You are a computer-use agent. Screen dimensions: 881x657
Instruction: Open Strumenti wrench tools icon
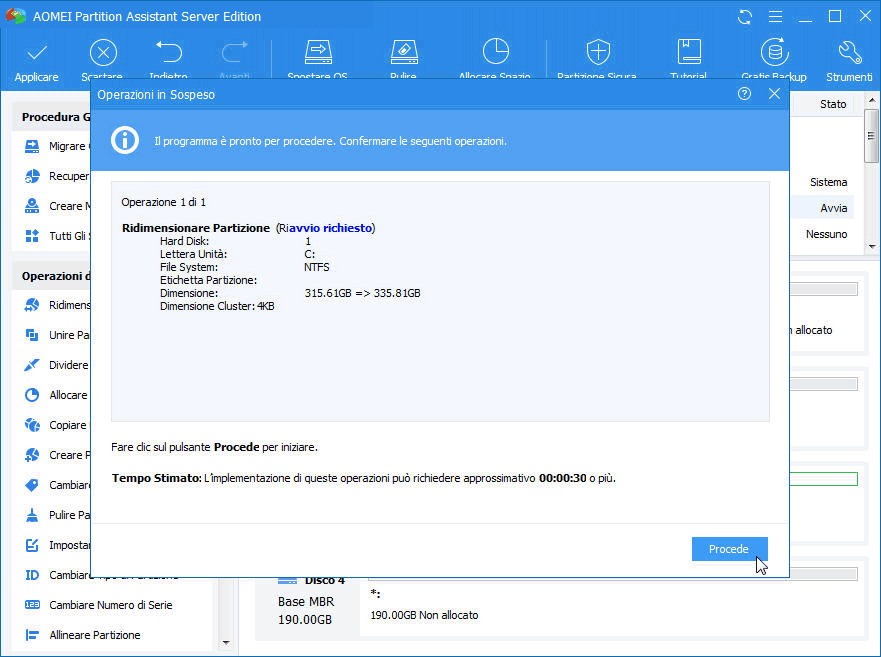pos(849,52)
